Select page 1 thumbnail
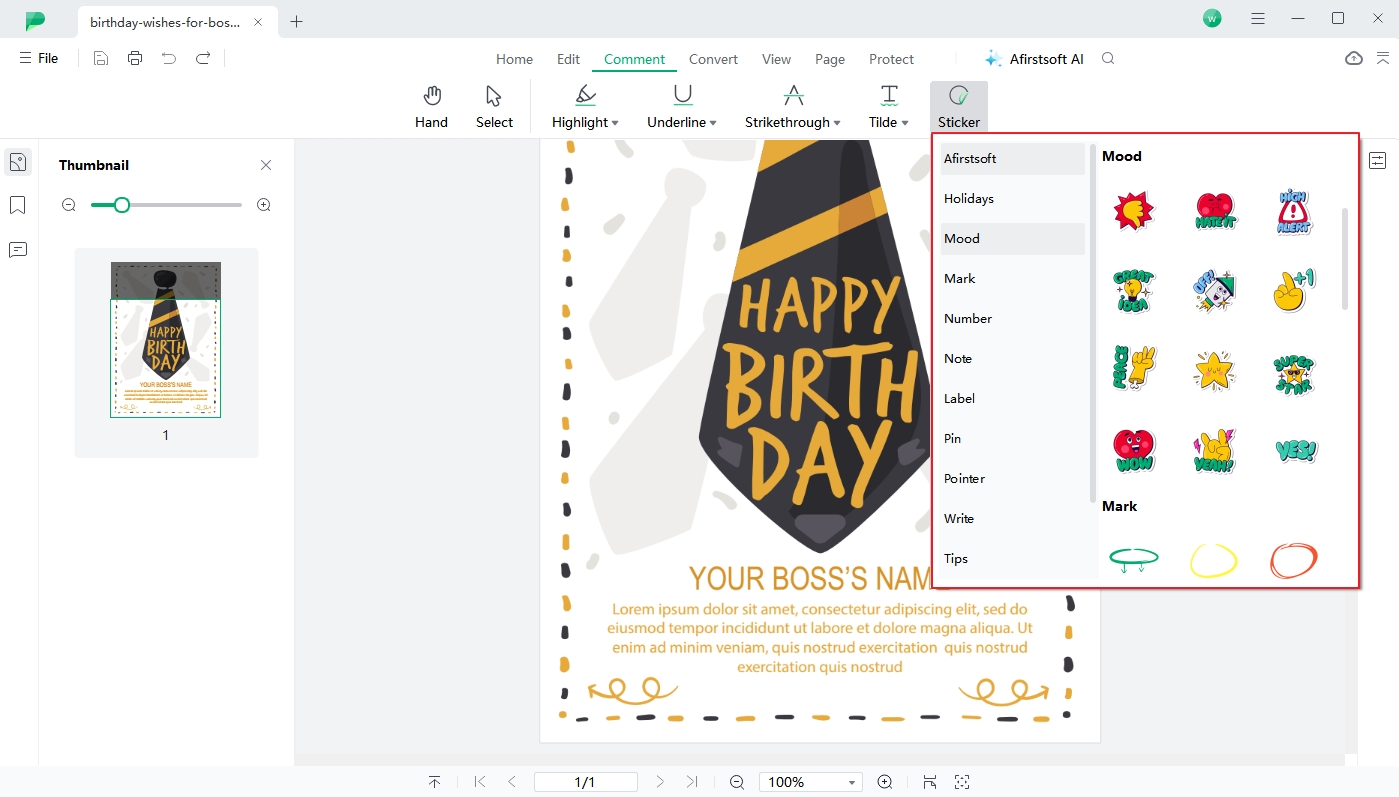Screen dimensions: 1399x797 point(166,340)
